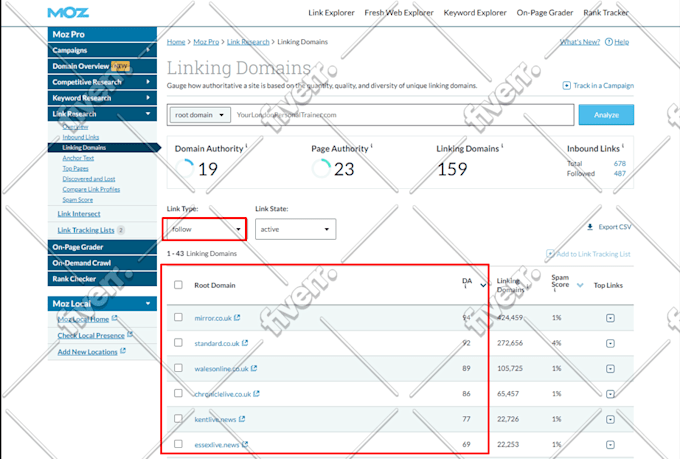The height and width of the screenshot is (459, 680).
Task: Check the kentlive.news row checkbox
Action: coord(178,418)
